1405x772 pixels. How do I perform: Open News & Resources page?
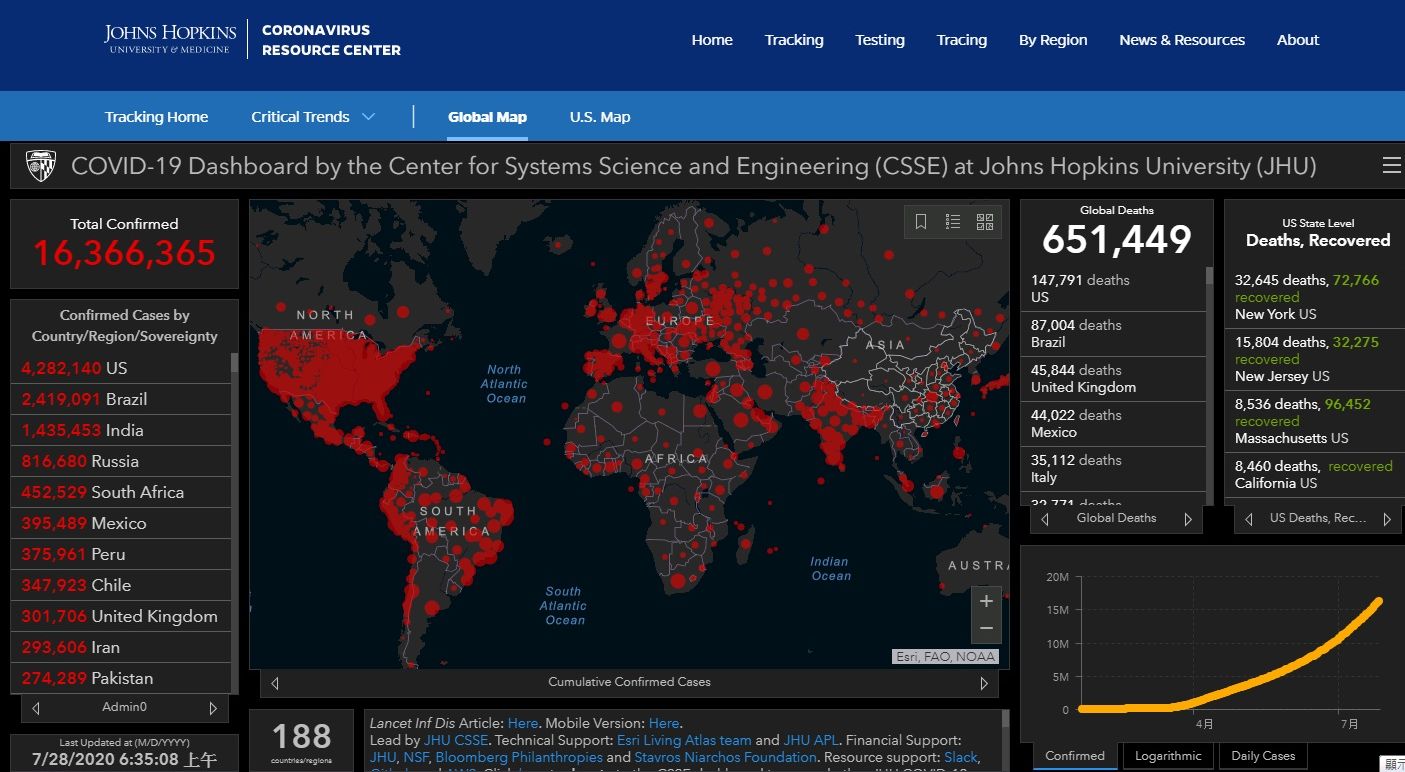pyautogui.click(x=1182, y=40)
